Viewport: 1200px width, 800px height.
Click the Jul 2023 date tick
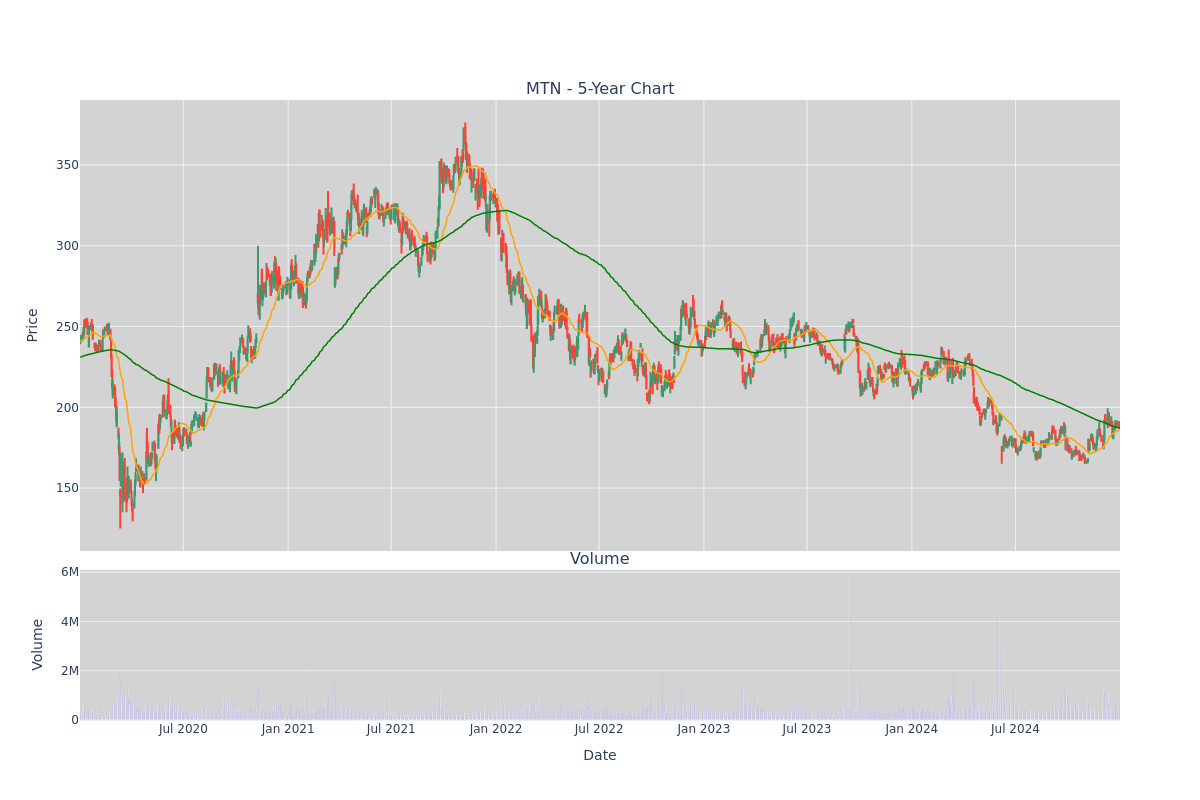[x=807, y=729]
